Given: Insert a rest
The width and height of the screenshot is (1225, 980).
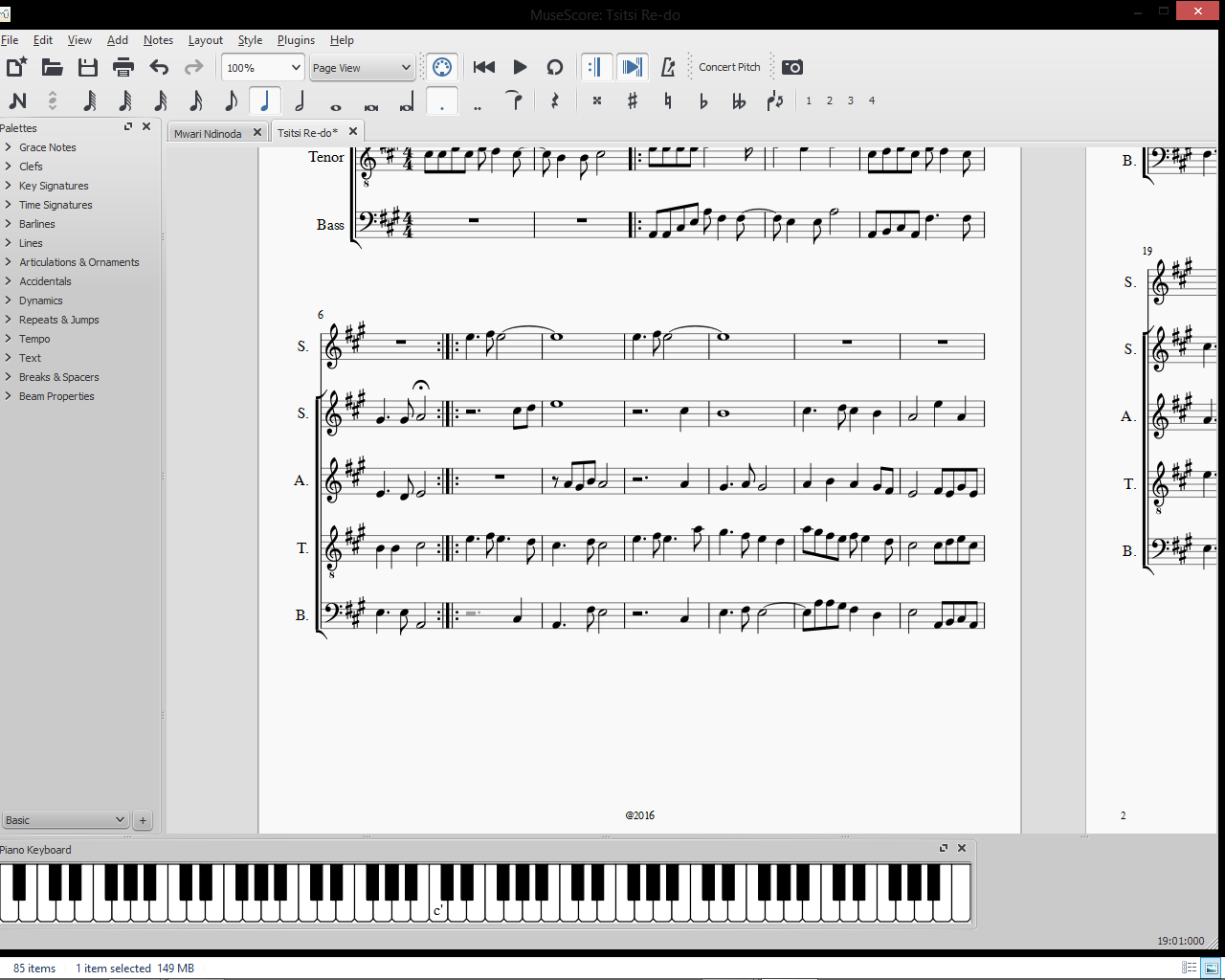Looking at the screenshot, I should tap(555, 100).
